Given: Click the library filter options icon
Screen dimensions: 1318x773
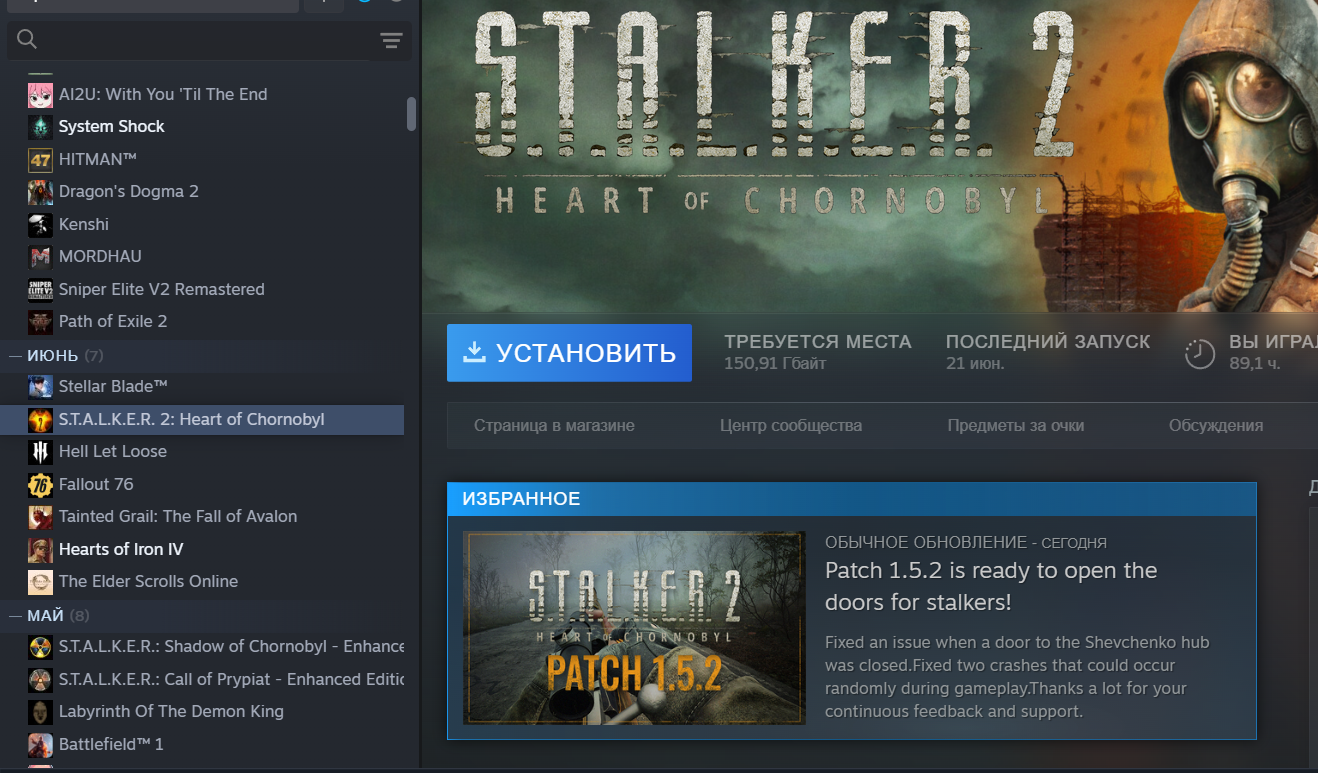Looking at the screenshot, I should coord(391,40).
